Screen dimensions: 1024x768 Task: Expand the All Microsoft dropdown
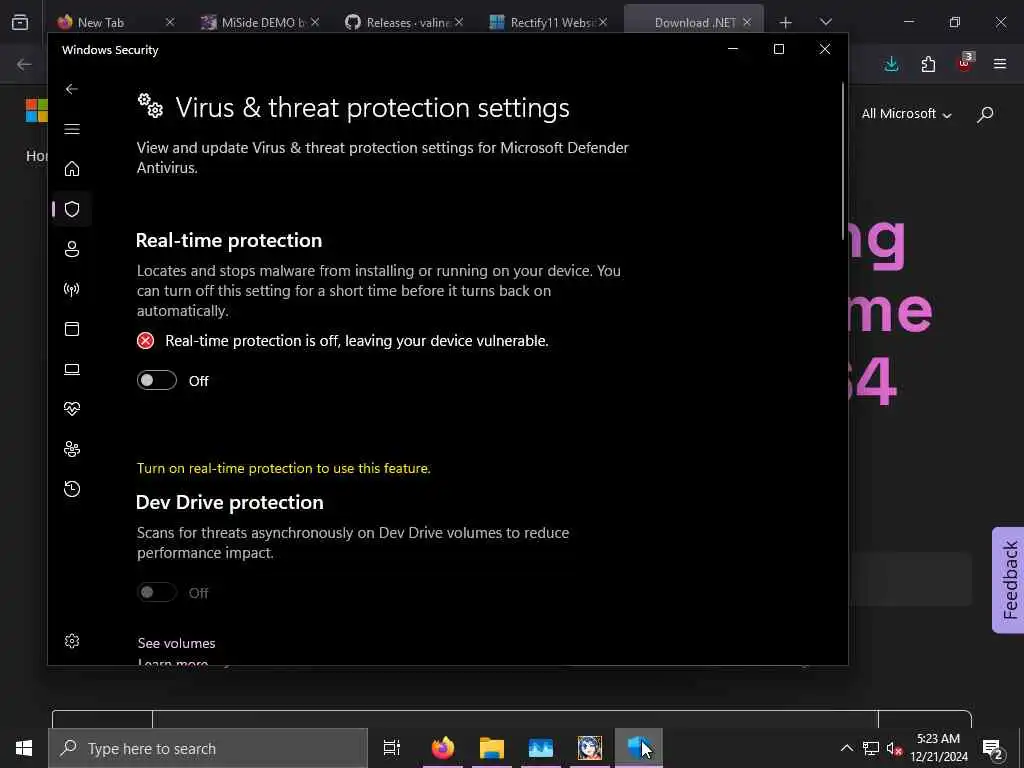point(906,114)
